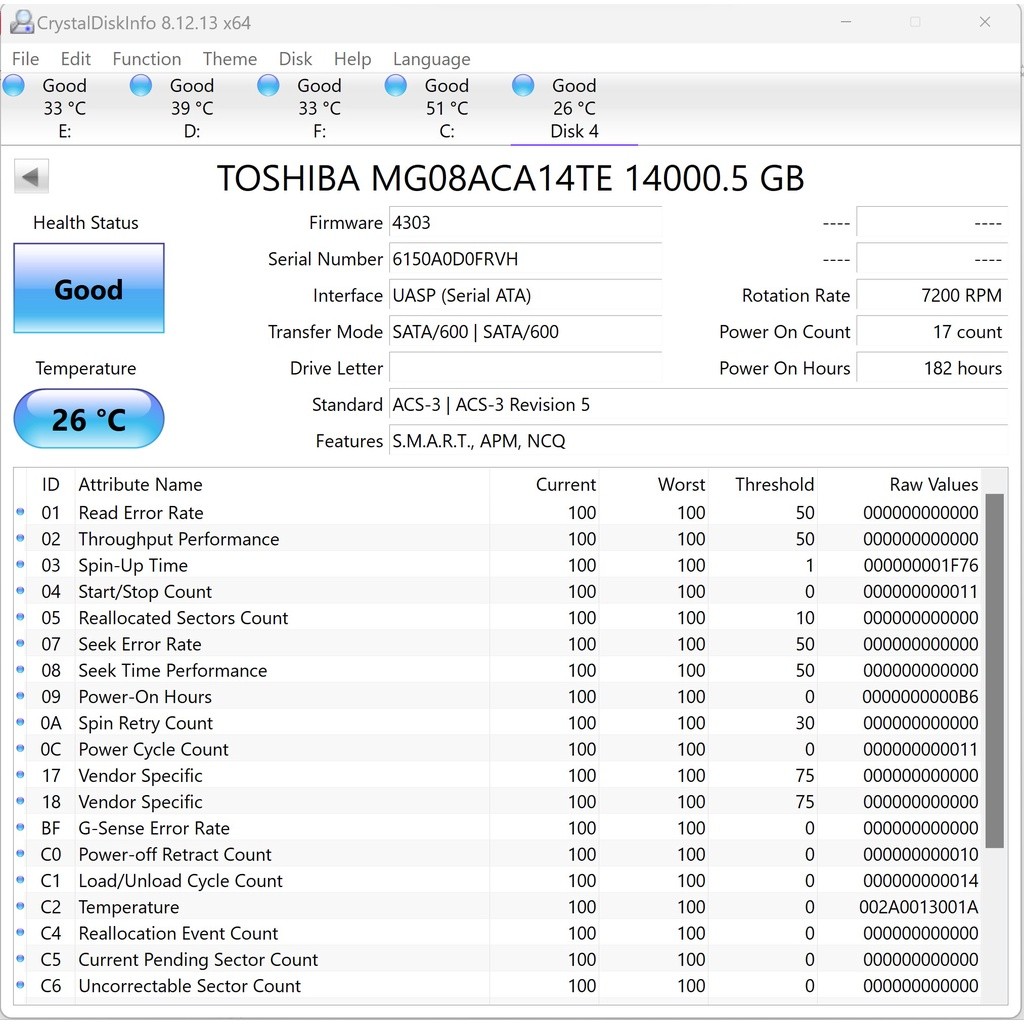Click status dot of Seek Time Performance
Screen dimensions: 1024x1024
[20, 669]
